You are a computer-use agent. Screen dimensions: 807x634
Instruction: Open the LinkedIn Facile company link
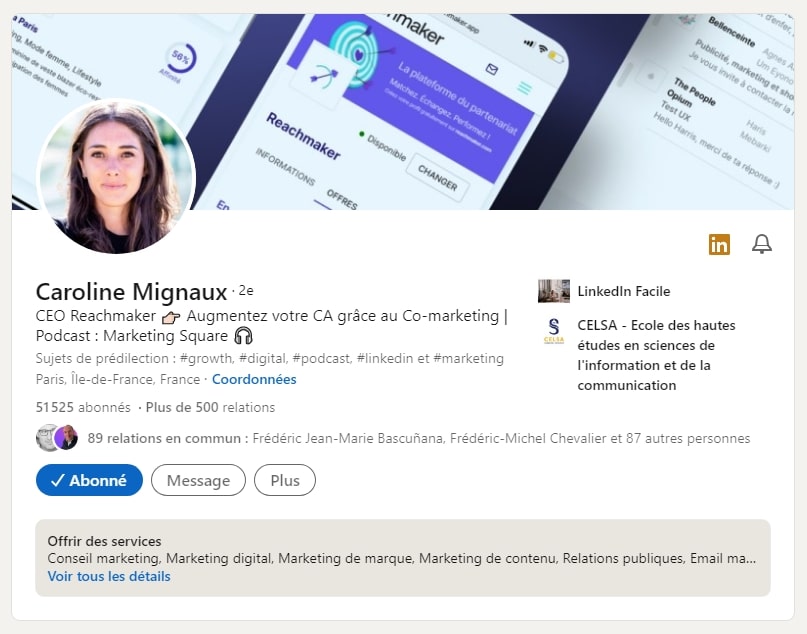(623, 291)
